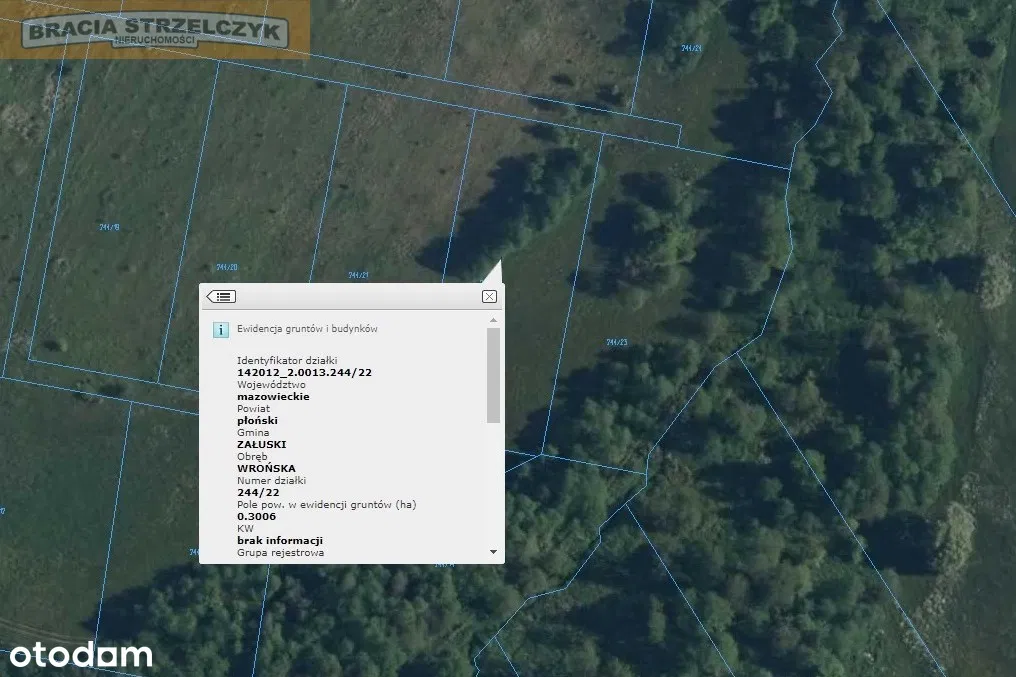1016x677 pixels.
Task: Click the list/back icon in popup header
Action: point(220,296)
